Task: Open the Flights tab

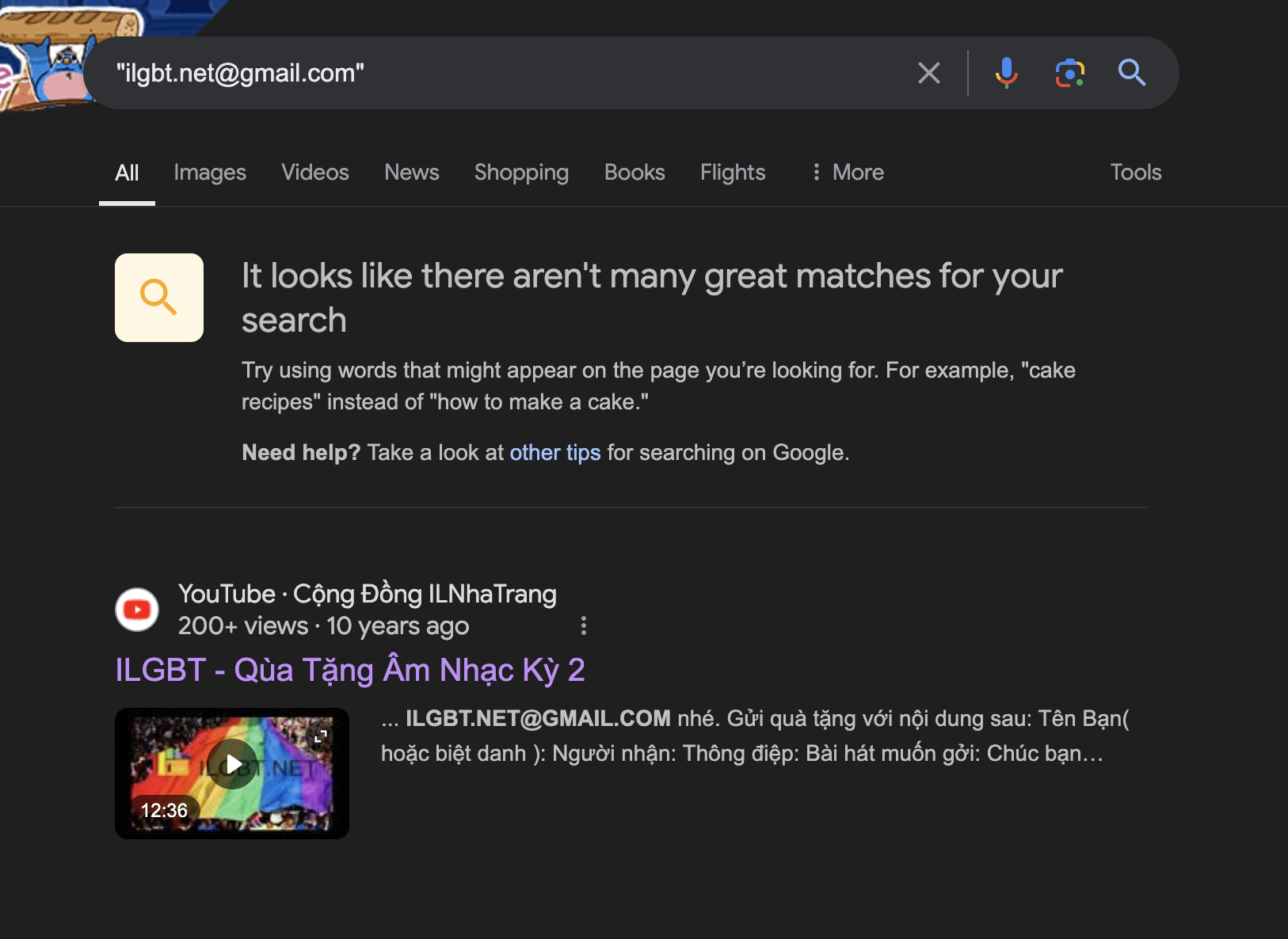Action: (733, 173)
